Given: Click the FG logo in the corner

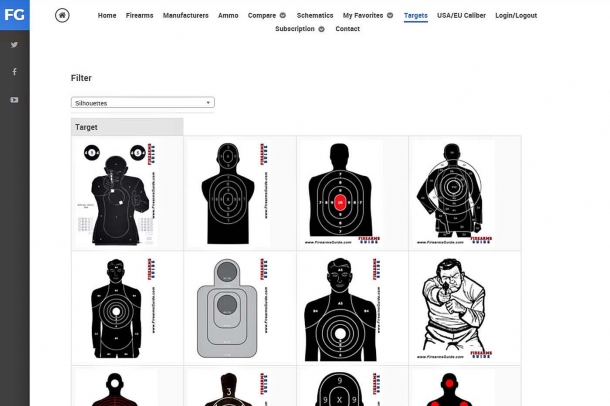Looking at the screenshot, I should coord(14,15).
